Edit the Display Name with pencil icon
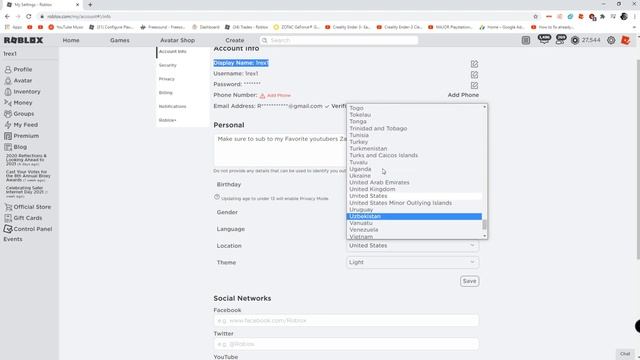Viewport: 640px width, 360px height. (474, 64)
